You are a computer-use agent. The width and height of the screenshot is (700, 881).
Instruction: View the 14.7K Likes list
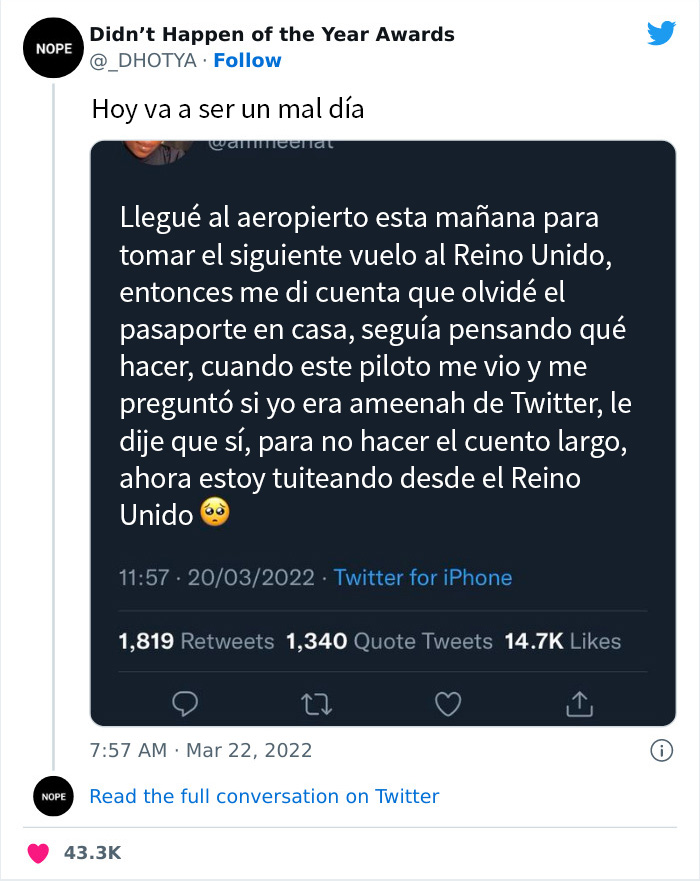(x=562, y=641)
